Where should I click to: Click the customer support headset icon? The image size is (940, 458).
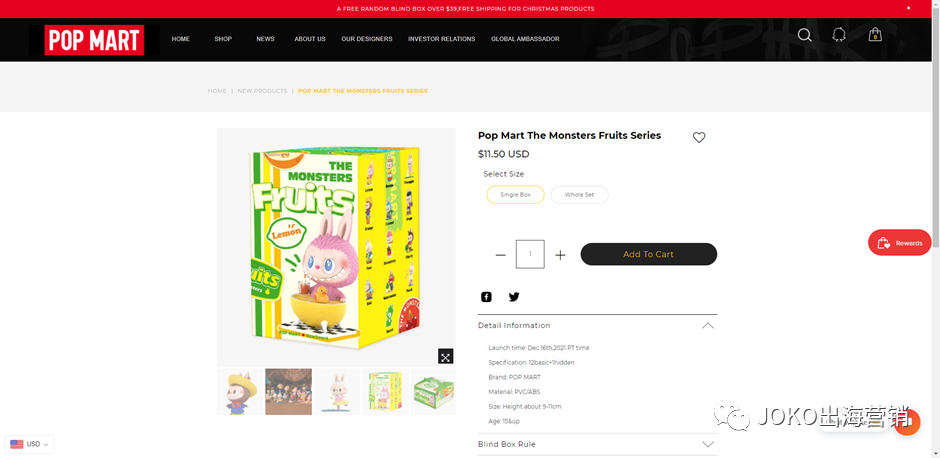pyautogui.click(x=839, y=35)
